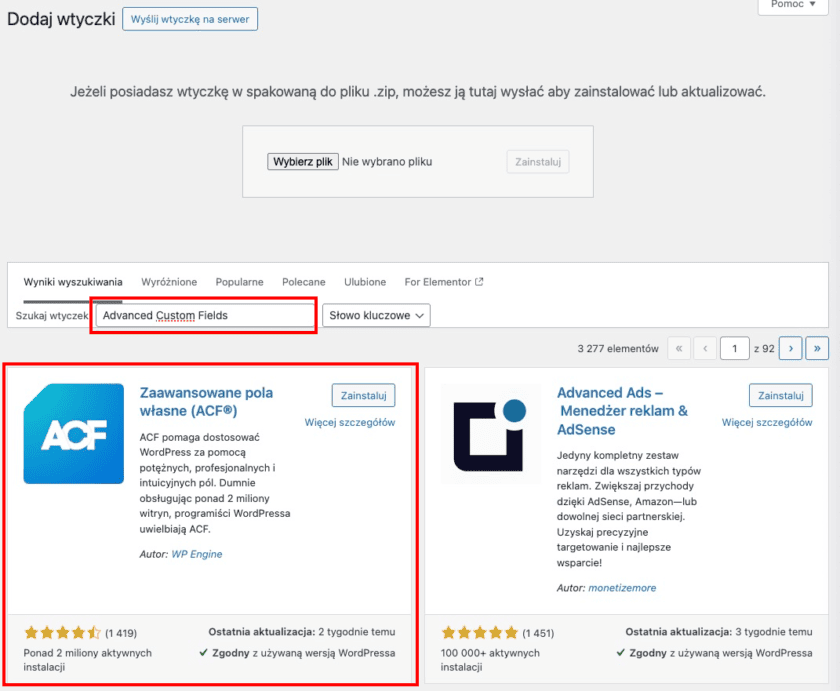The image size is (840, 691).
Task: Open Więcej szczegółów for ACF plugin
Action: click(x=350, y=423)
